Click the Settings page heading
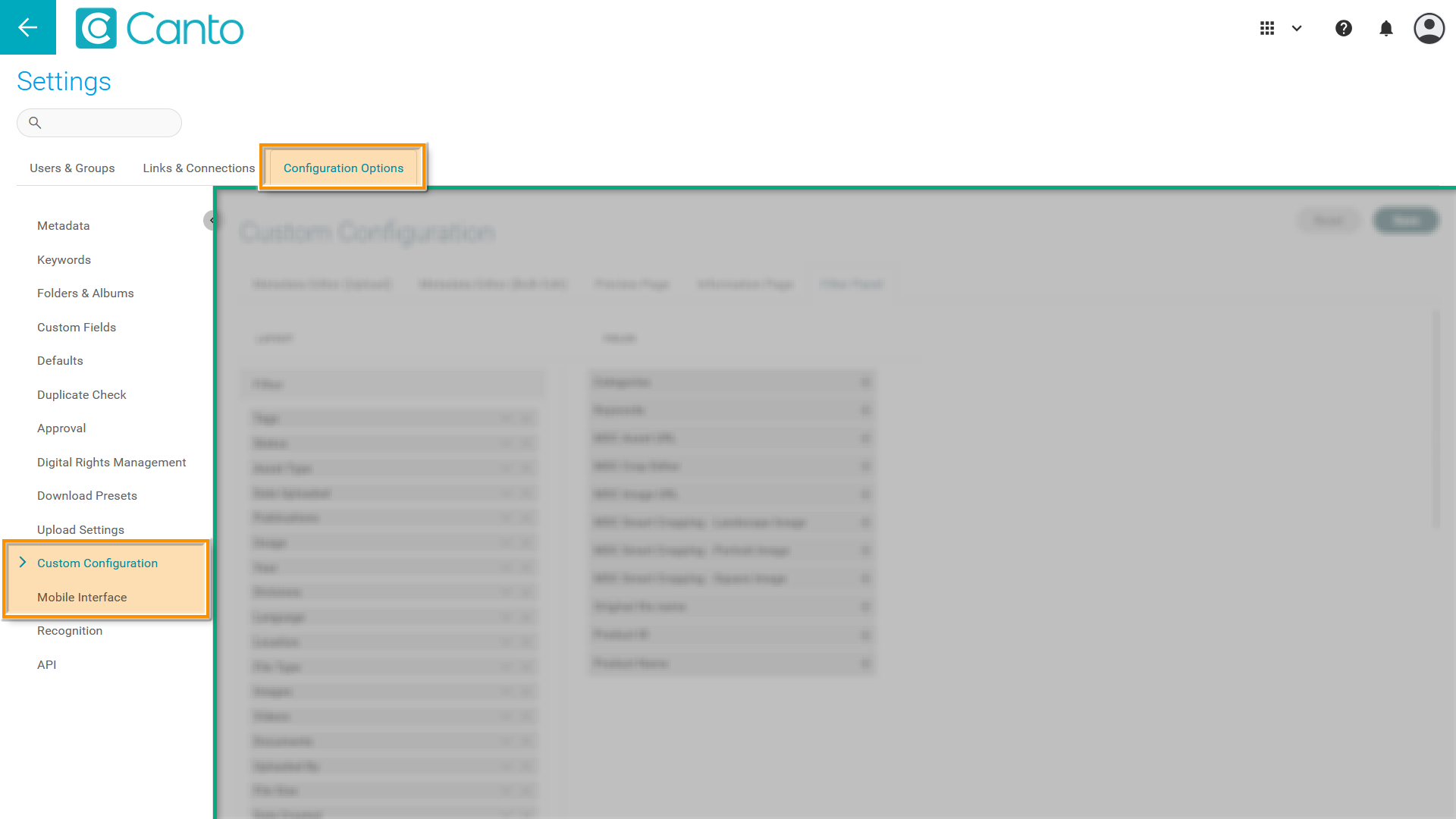The width and height of the screenshot is (1456, 819). pyautogui.click(x=64, y=81)
